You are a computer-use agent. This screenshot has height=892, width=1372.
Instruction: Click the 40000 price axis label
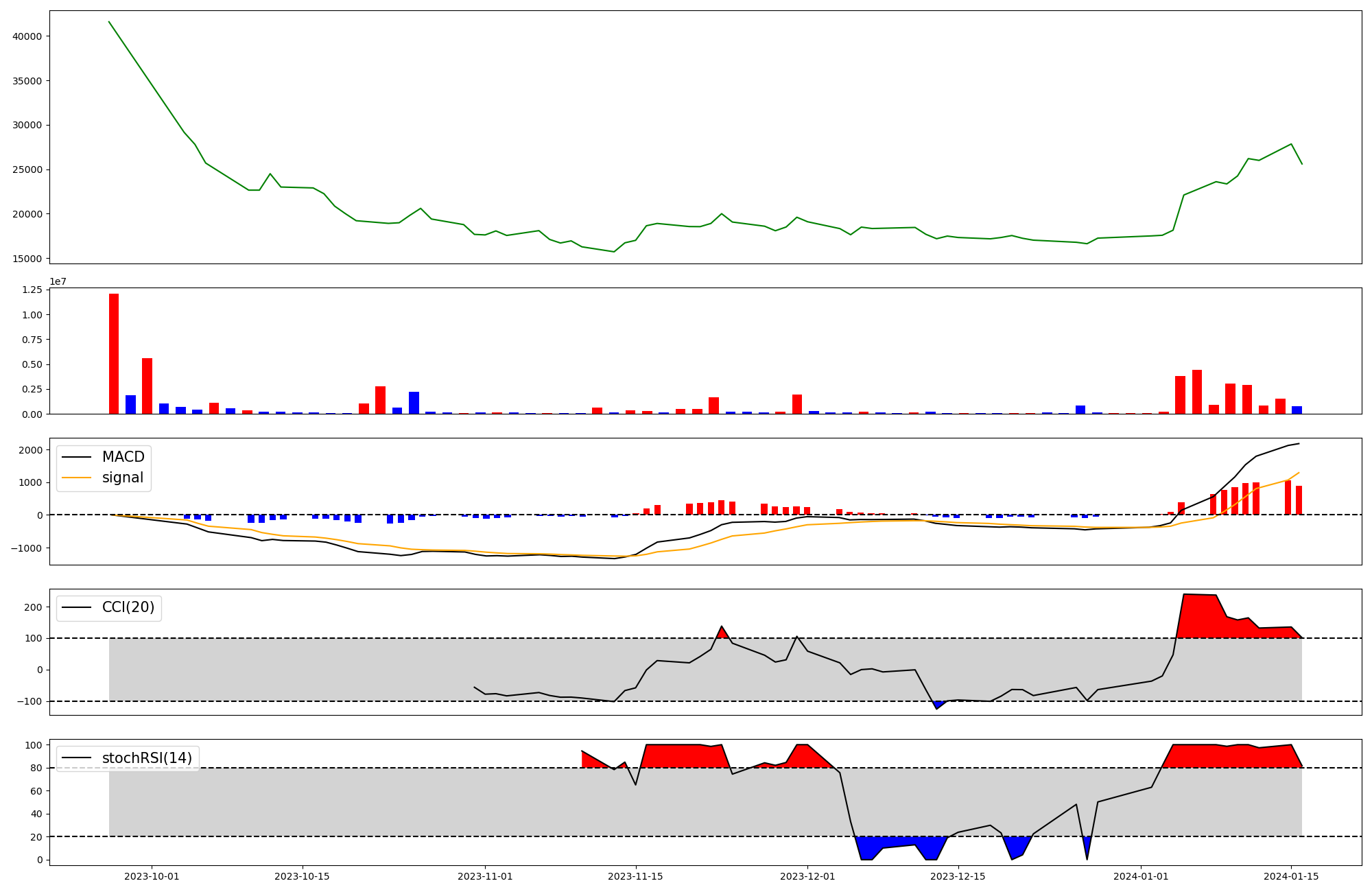point(27,36)
